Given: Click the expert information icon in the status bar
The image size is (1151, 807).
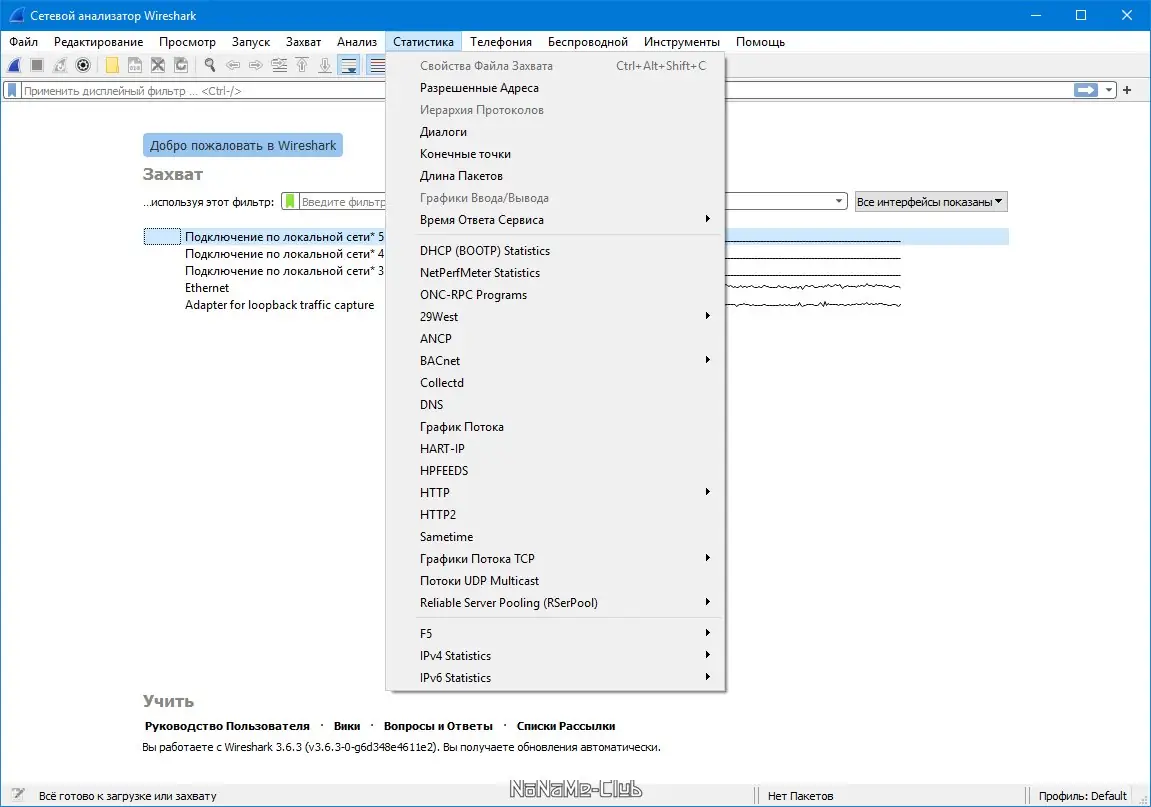Looking at the screenshot, I should tap(18, 795).
